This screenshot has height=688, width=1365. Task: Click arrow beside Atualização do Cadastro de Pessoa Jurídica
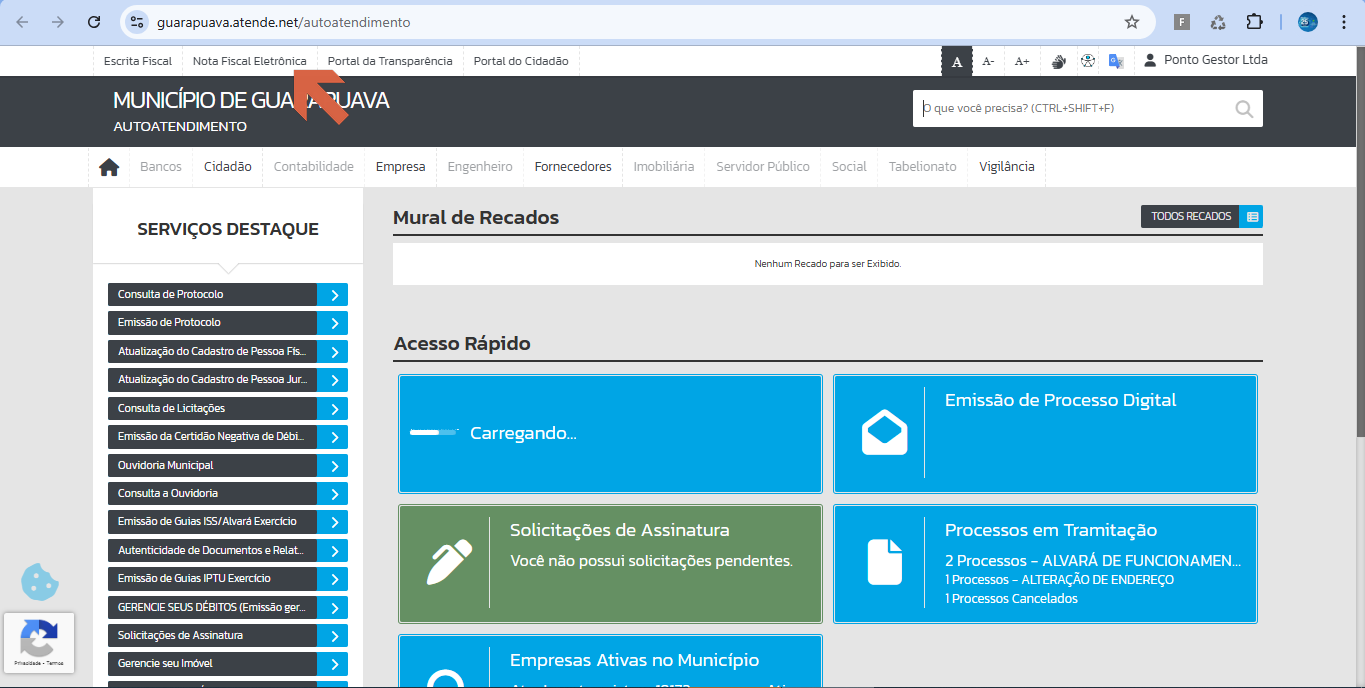pyautogui.click(x=333, y=380)
